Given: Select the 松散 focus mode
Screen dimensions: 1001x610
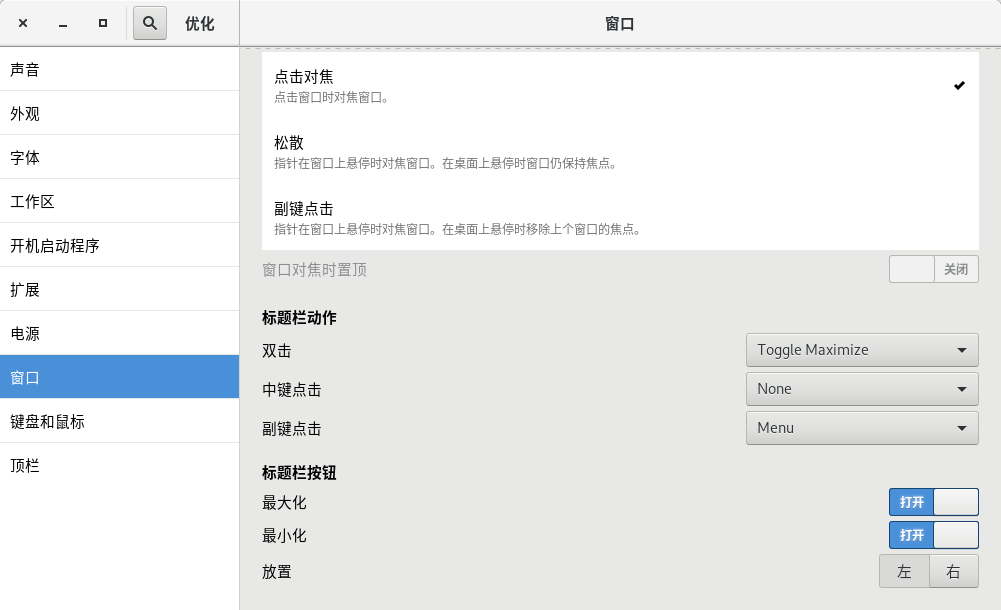Looking at the screenshot, I should [619, 152].
